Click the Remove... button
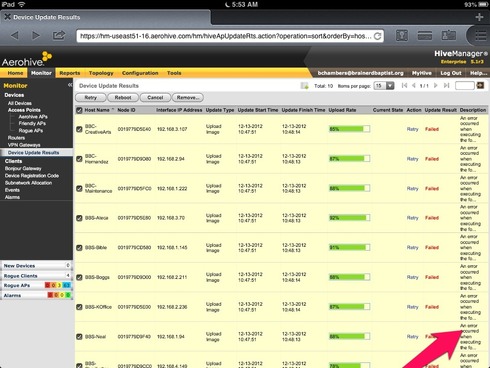The height and width of the screenshot is (368, 490). coord(188,98)
